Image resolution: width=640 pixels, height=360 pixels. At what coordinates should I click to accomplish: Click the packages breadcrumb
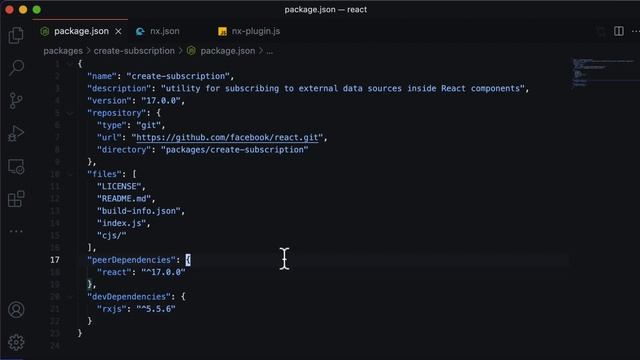[63, 51]
